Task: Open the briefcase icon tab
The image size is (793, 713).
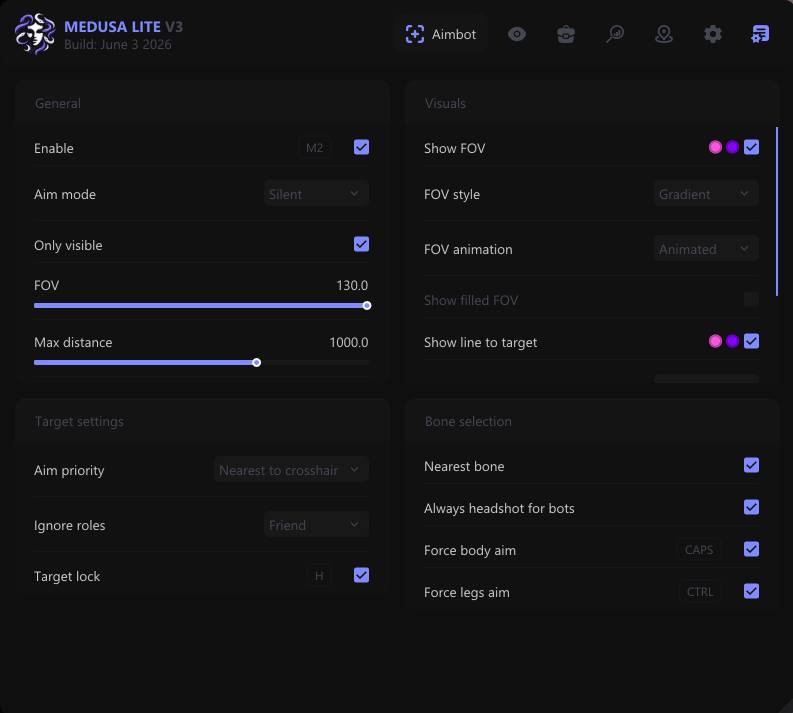Action: (565, 34)
